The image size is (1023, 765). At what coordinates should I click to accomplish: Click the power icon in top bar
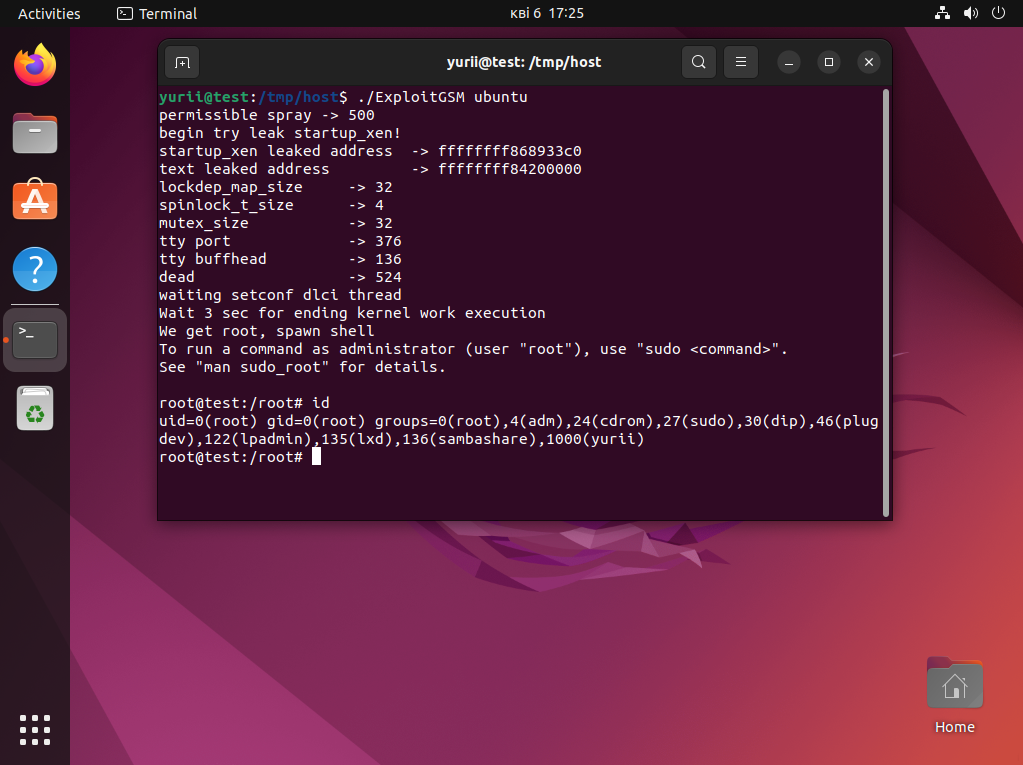tap(998, 13)
